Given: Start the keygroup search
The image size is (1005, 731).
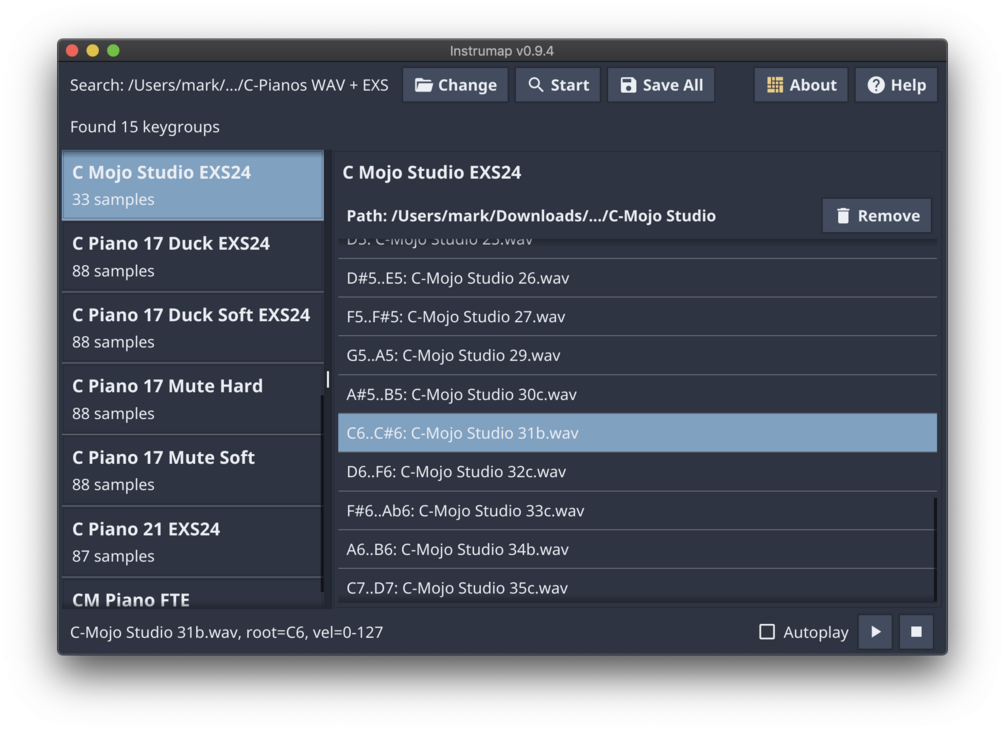Looking at the screenshot, I should [x=558, y=85].
